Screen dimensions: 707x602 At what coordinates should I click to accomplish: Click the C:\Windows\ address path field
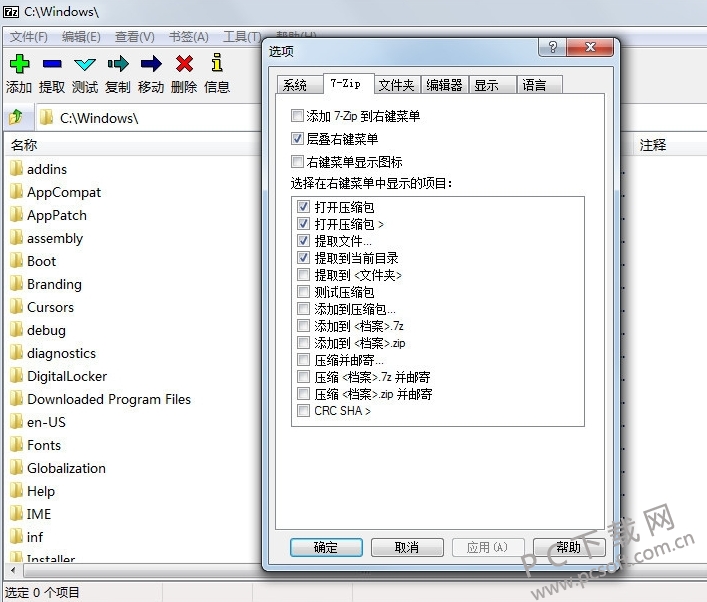pyautogui.click(x=149, y=118)
